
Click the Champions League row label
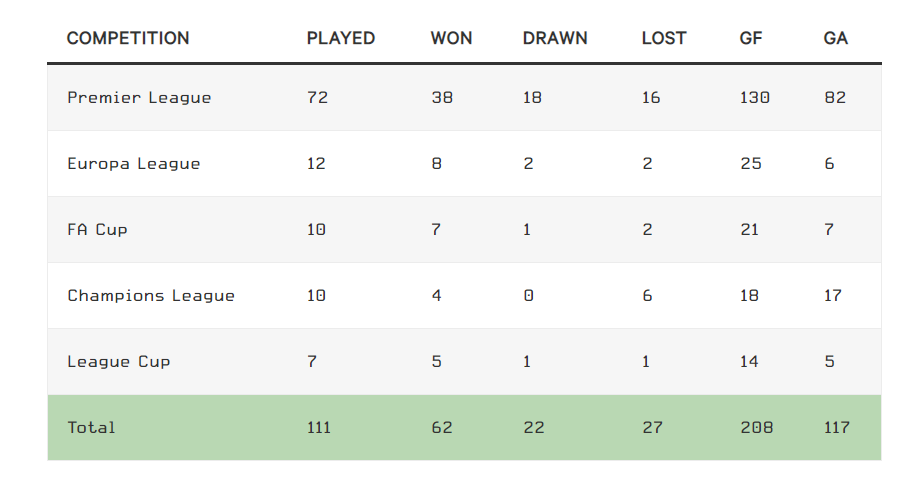[x=151, y=296]
